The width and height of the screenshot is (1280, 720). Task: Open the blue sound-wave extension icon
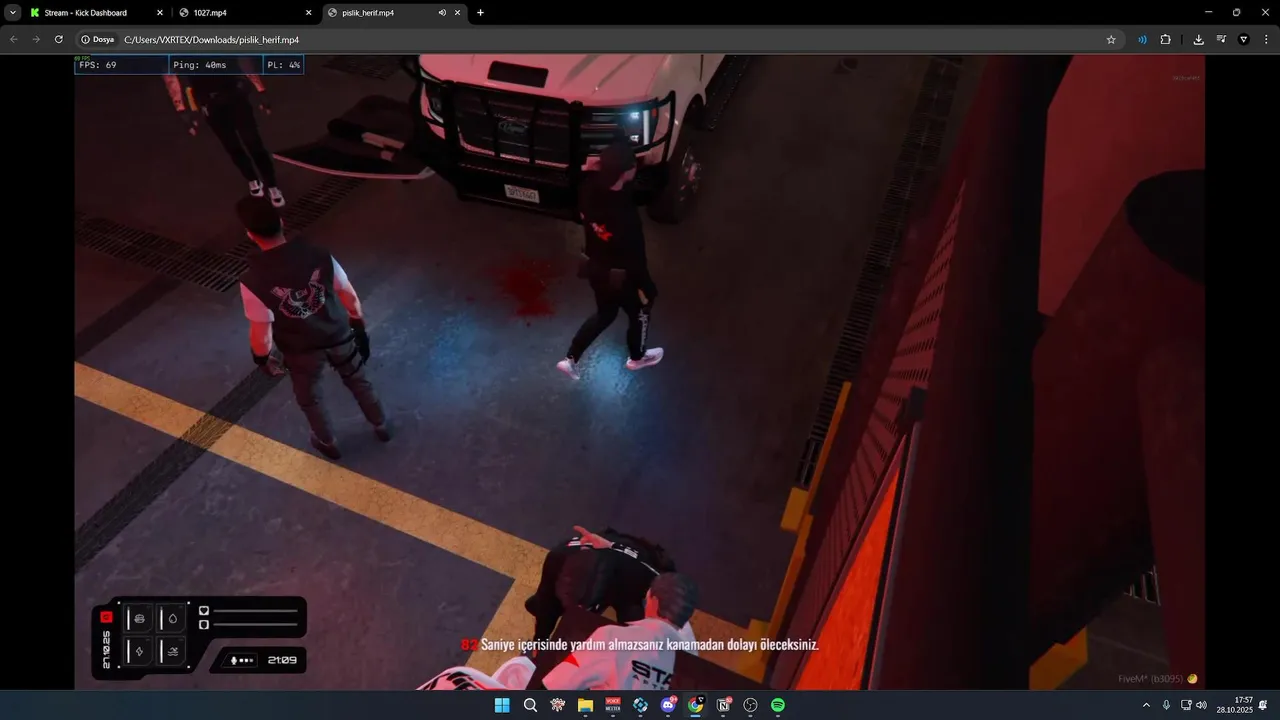click(1142, 39)
